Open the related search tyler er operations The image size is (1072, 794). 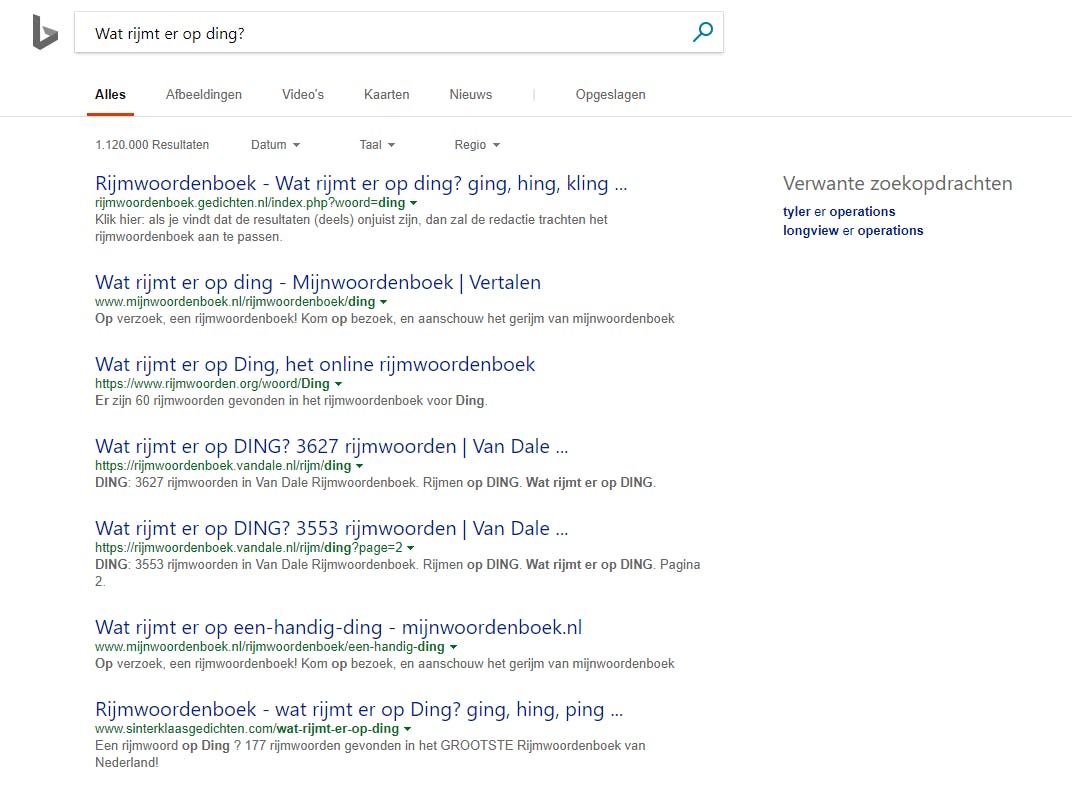[x=840, y=211]
